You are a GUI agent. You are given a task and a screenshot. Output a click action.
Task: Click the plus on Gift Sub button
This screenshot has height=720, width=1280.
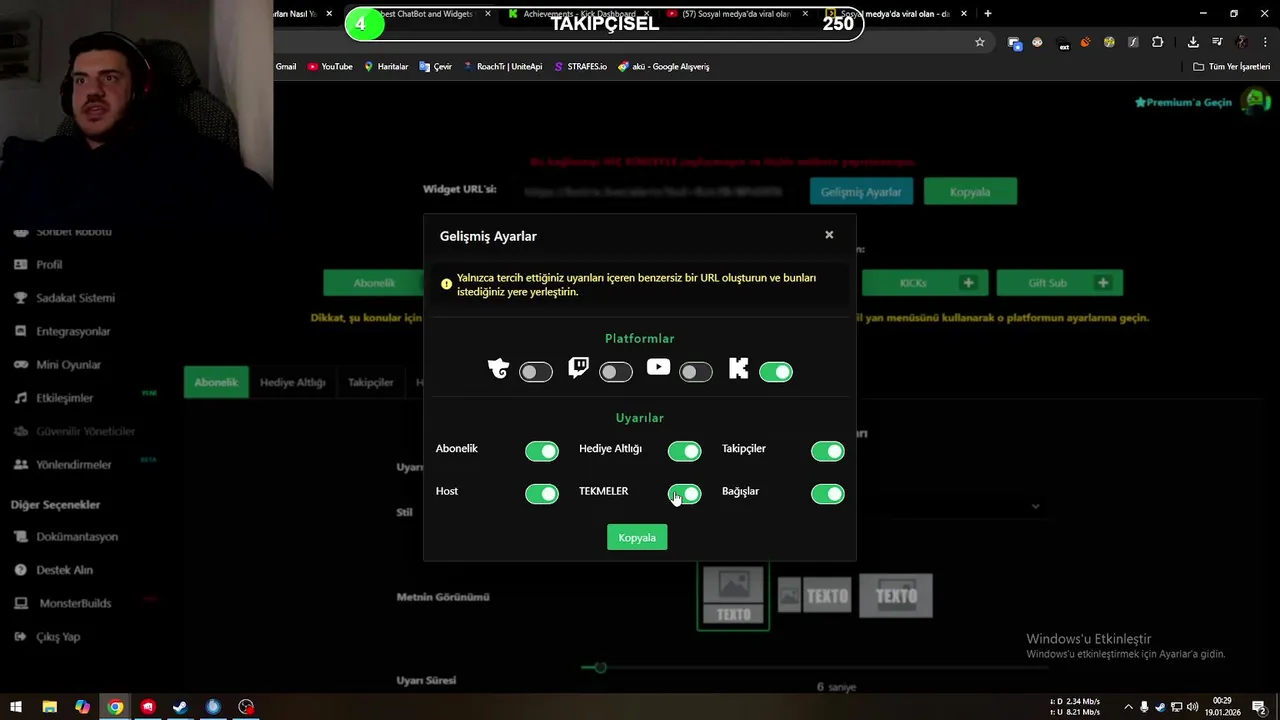pos(1103,283)
